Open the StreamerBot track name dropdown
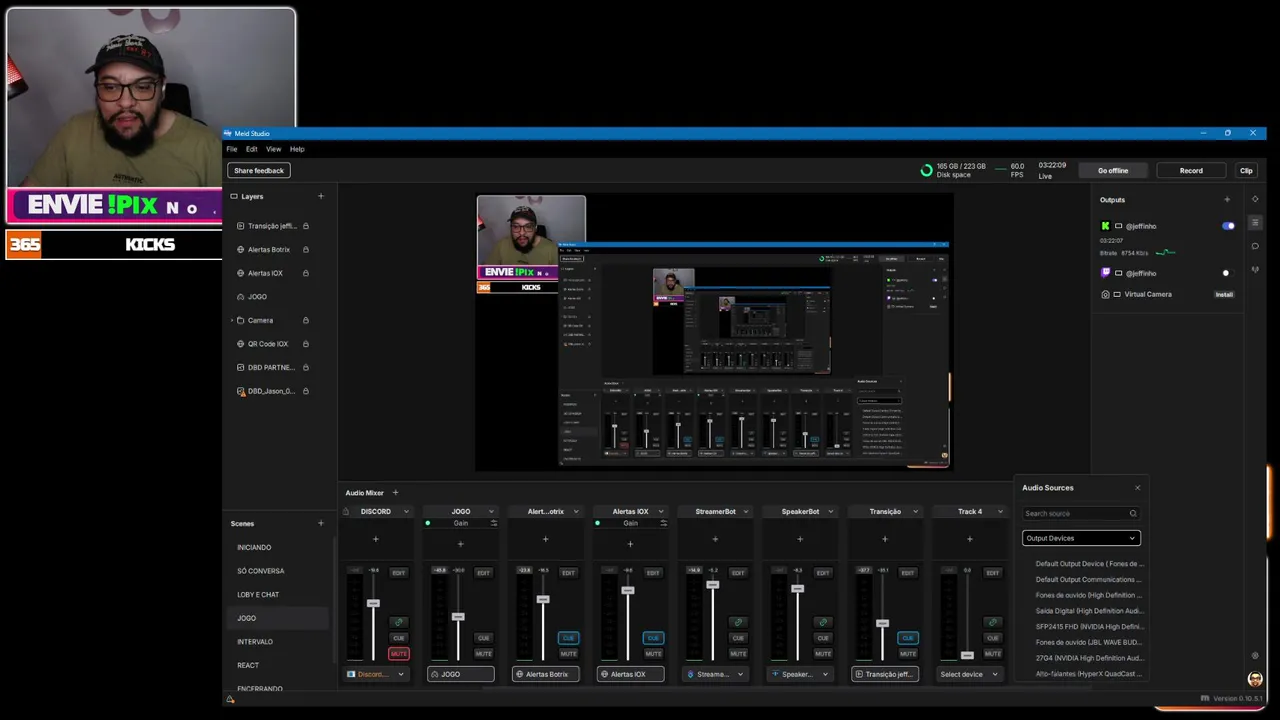1280x720 pixels. click(745, 512)
